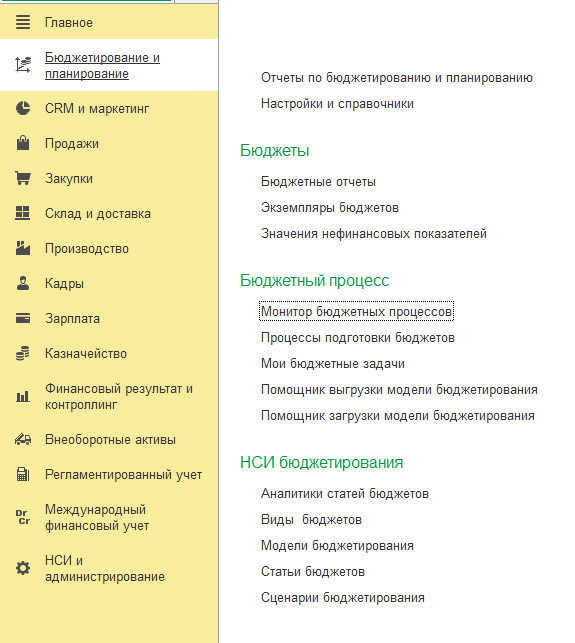Click the Dr Cr icon for Международный финансовый учет

click(x=23, y=517)
